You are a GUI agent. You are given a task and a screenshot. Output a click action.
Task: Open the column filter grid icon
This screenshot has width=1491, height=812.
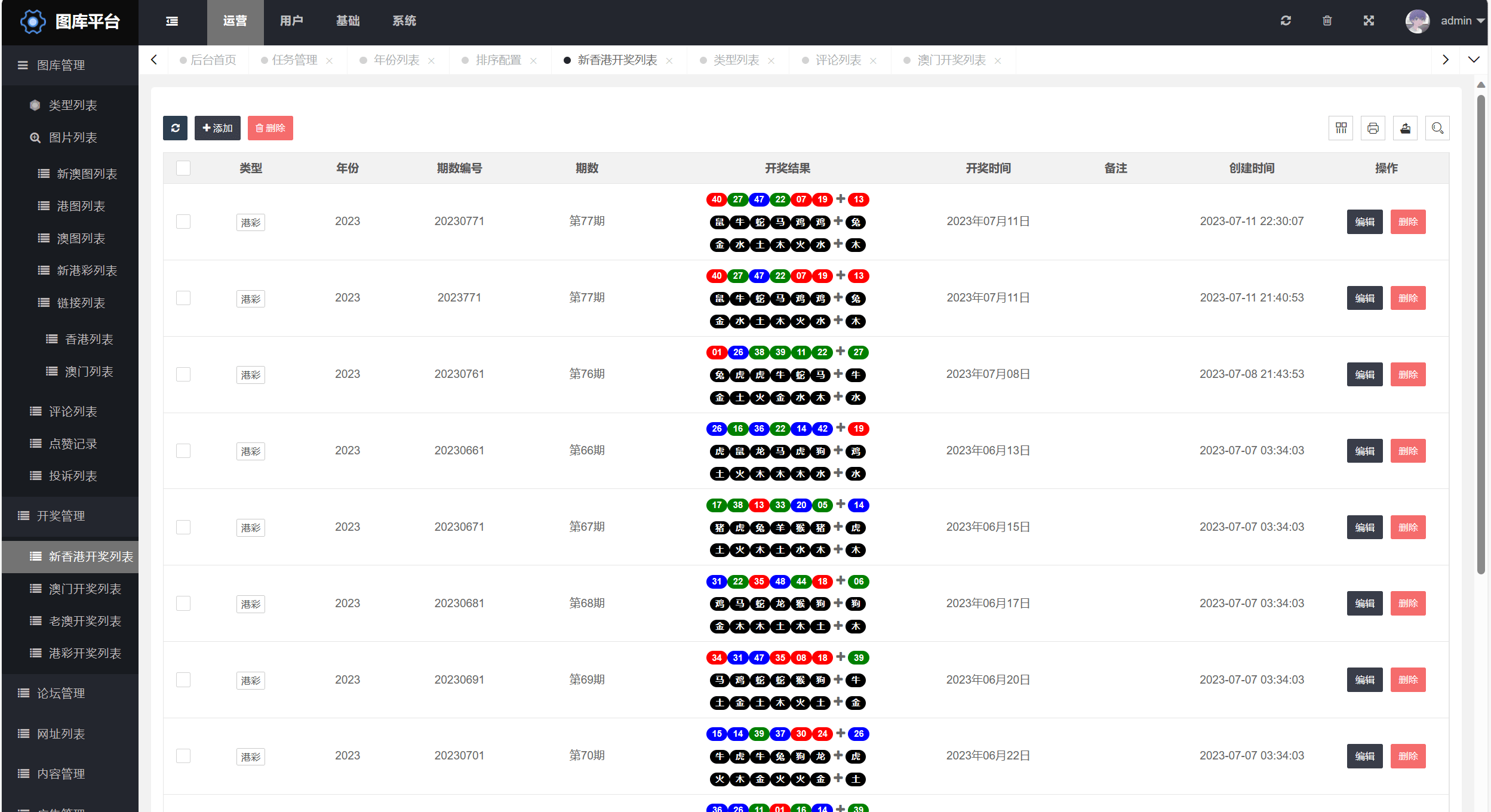(x=1341, y=128)
